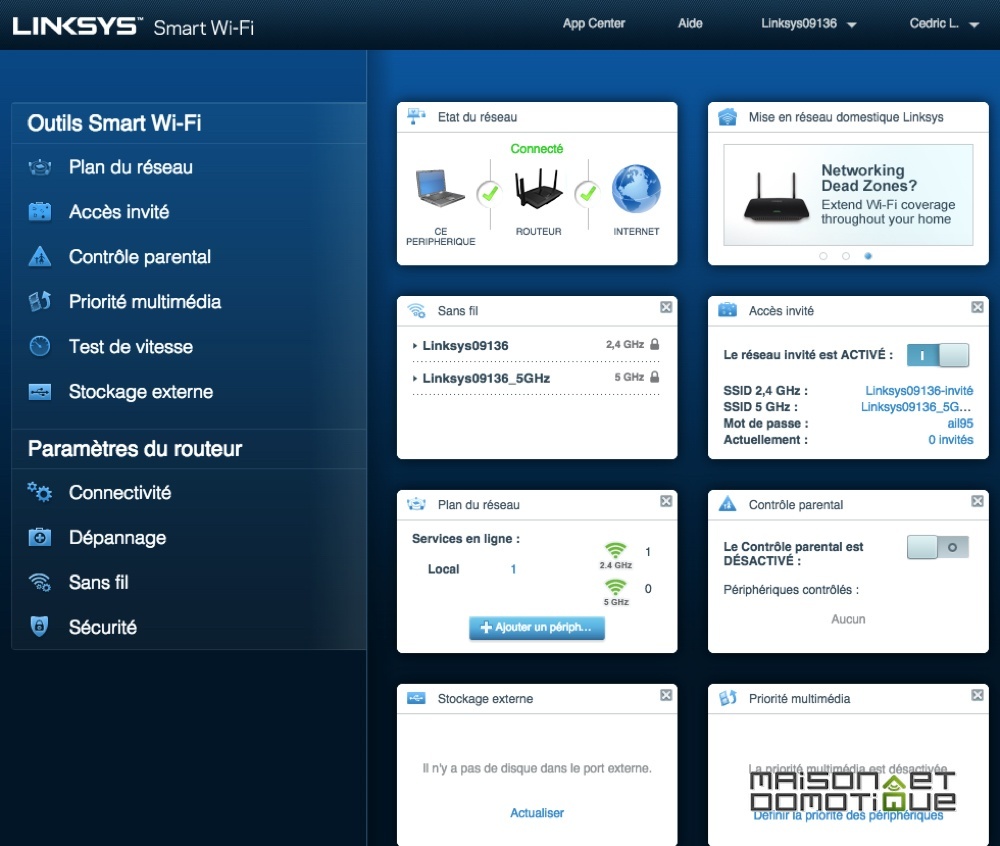The height and width of the screenshot is (846, 1000).
Task: Expand the Linksys09136 2,4 GHz network row
Action: [536, 345]
